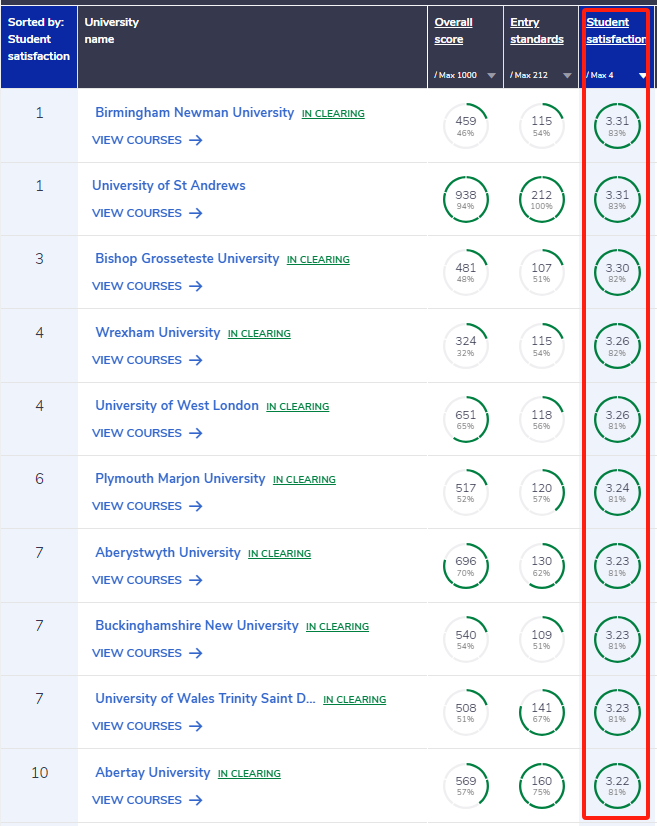Click View Courses for Aberystwyth University
This screenshot has height=826, width=657.
click(x=148, y=580)
